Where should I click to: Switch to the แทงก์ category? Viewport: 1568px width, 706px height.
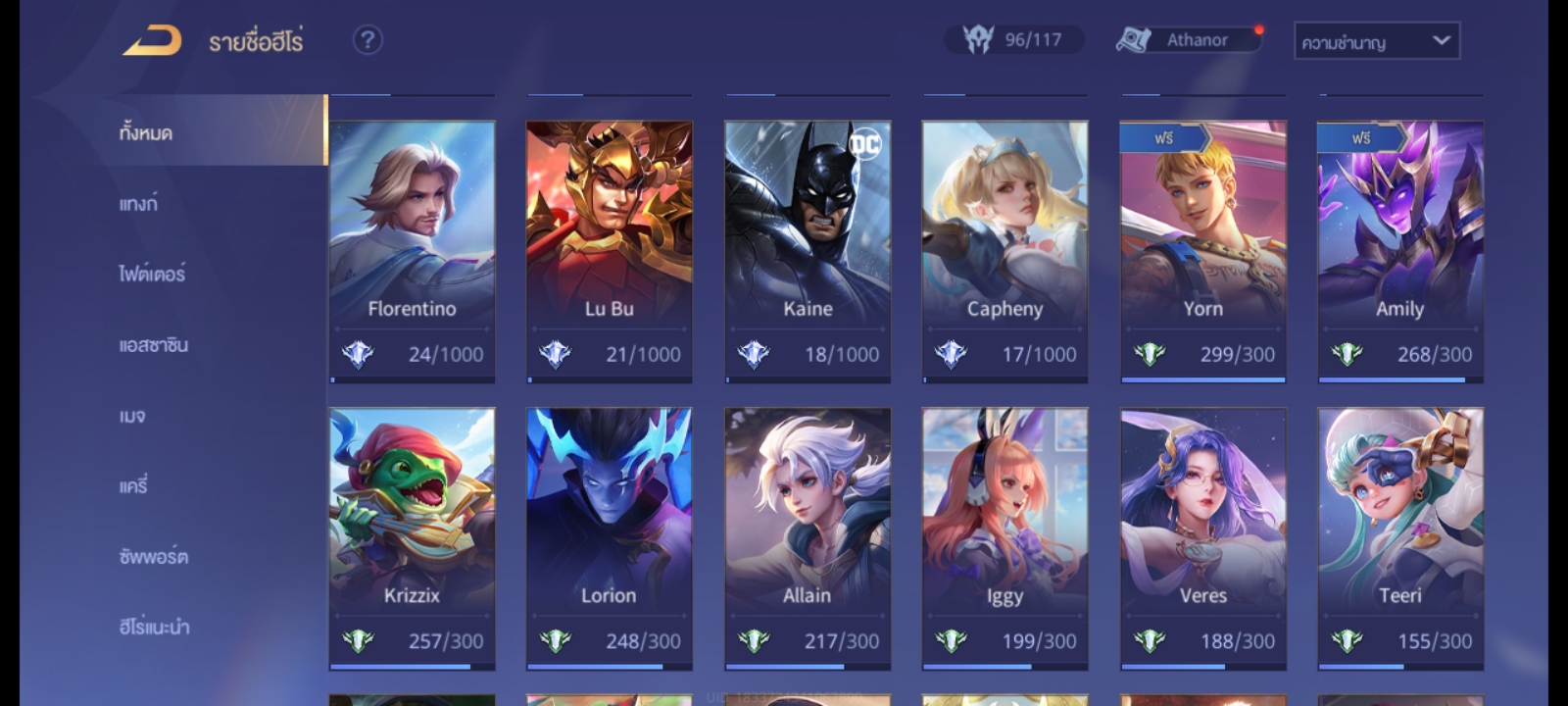click(x=138, y=204)
